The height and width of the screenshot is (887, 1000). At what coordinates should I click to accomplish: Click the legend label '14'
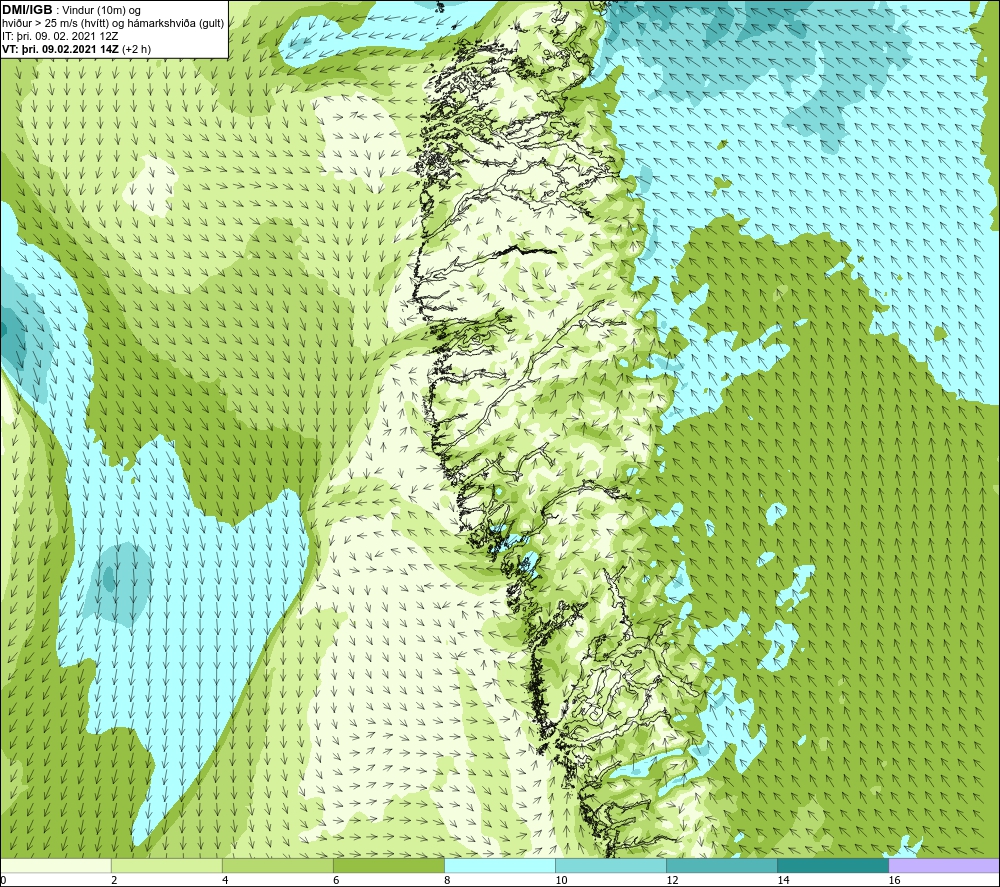783,880
